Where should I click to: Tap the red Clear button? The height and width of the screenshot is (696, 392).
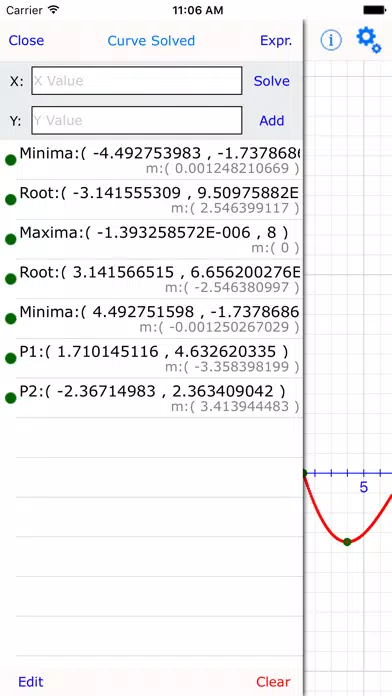point(273,681)
